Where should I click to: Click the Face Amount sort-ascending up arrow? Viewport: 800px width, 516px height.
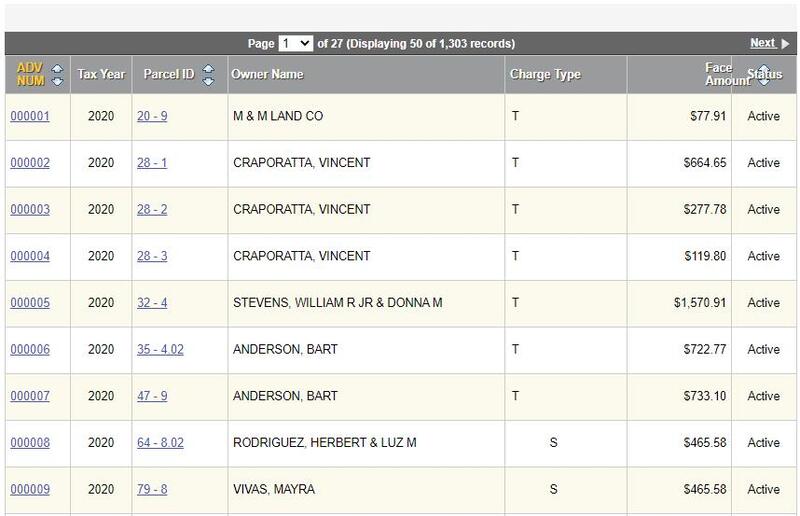click(765, 68)
